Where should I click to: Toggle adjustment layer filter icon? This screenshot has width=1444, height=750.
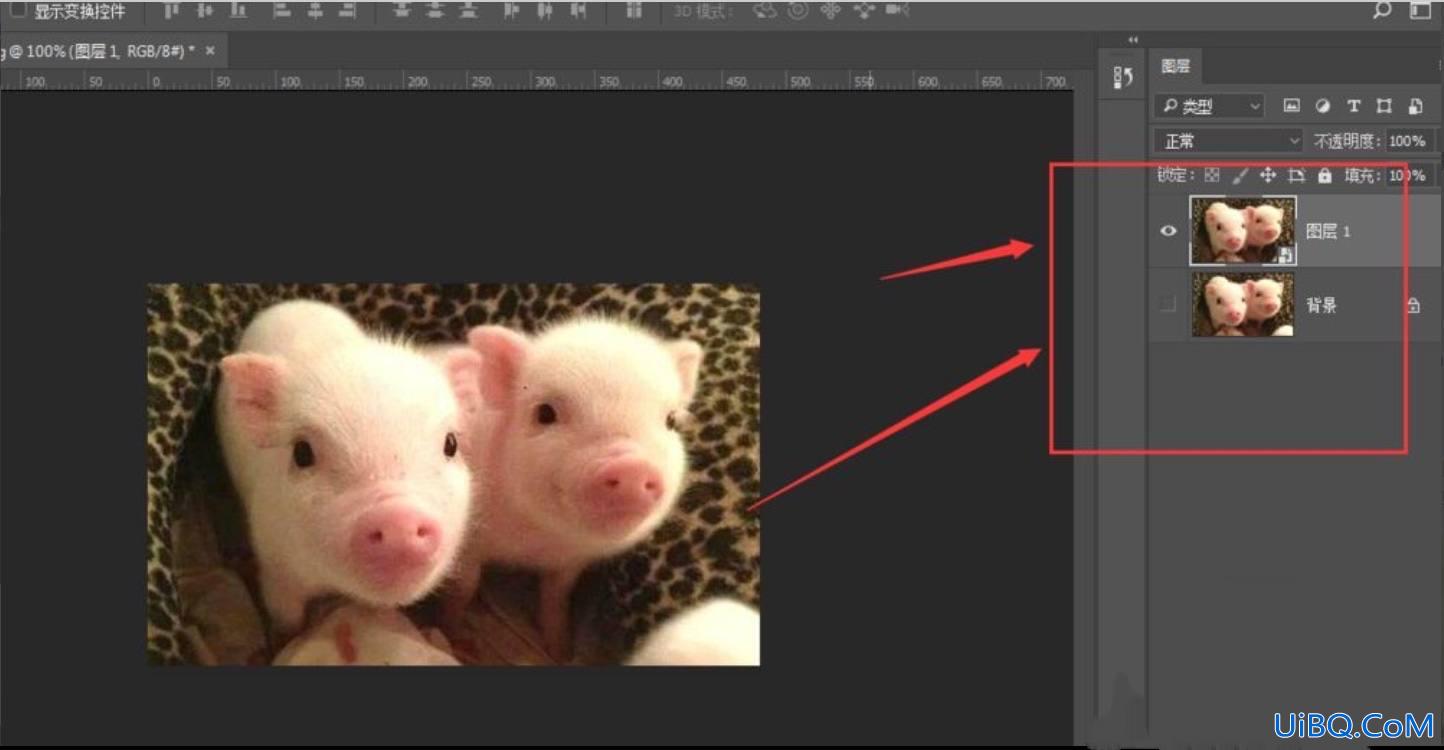tap(1323, 106)
